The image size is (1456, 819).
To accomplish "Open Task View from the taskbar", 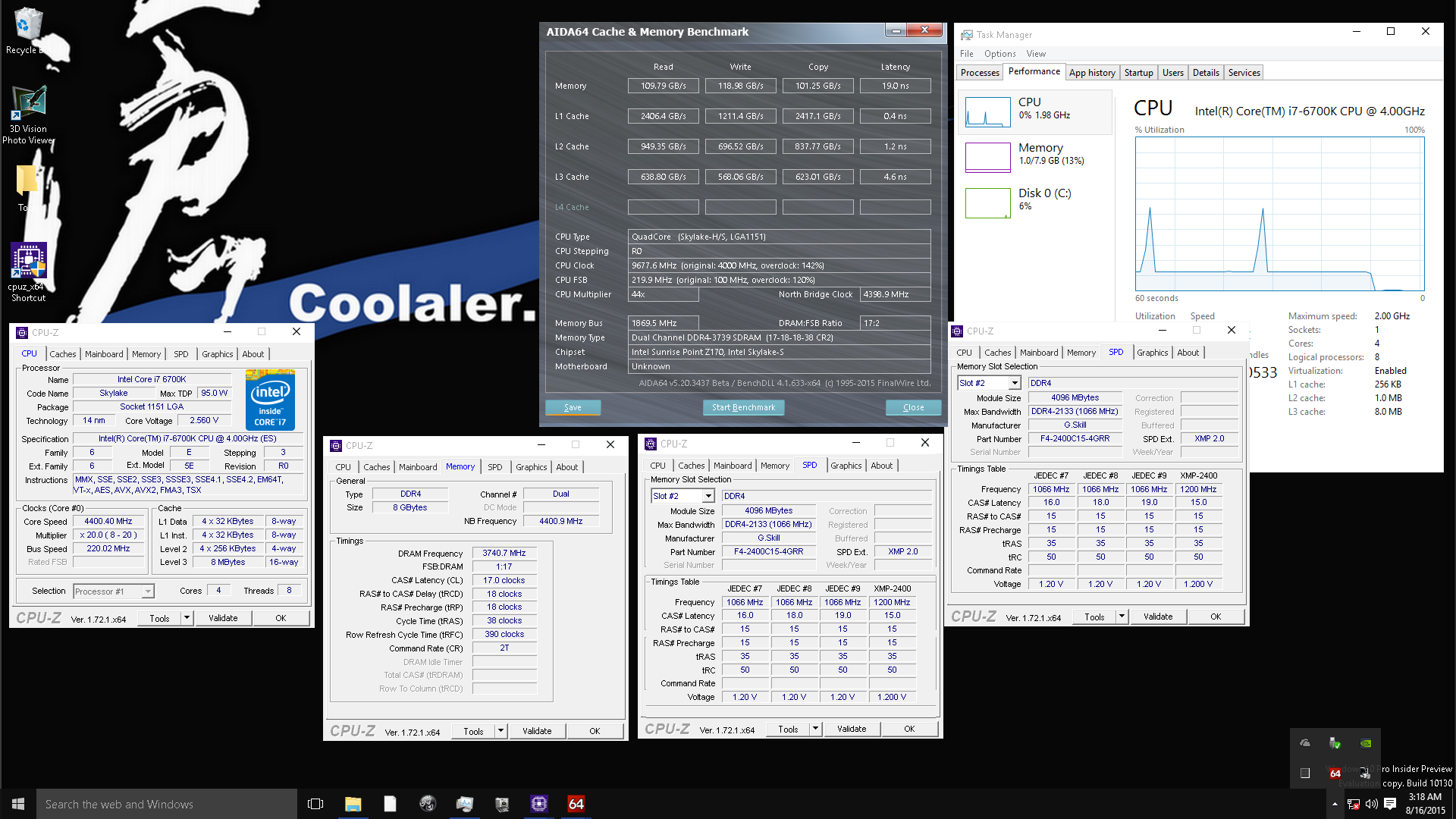I will tap(315, 804).
